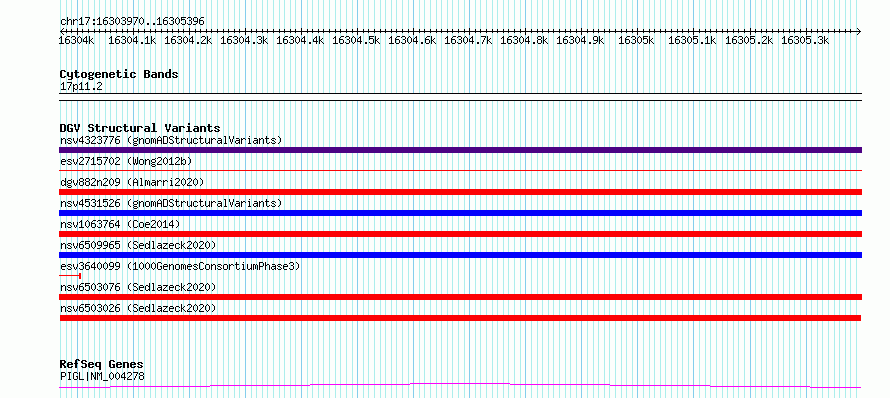Screen dimensions: 890x398
Task: Click the 16305.3k ruler tick label
Action: click(805, 40)
